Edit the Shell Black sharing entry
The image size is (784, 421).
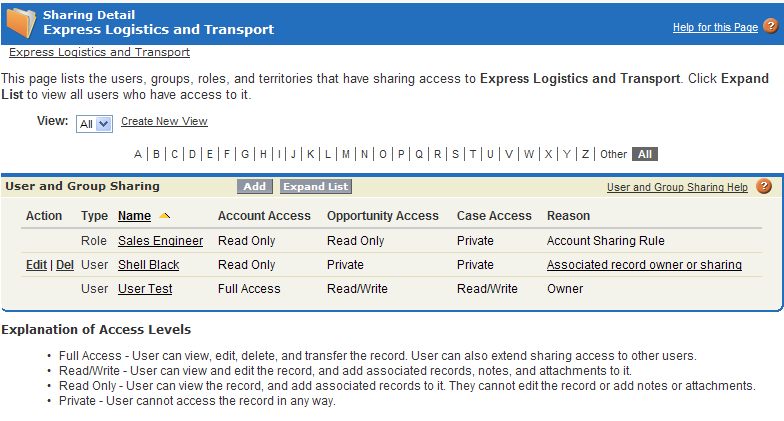36,265
